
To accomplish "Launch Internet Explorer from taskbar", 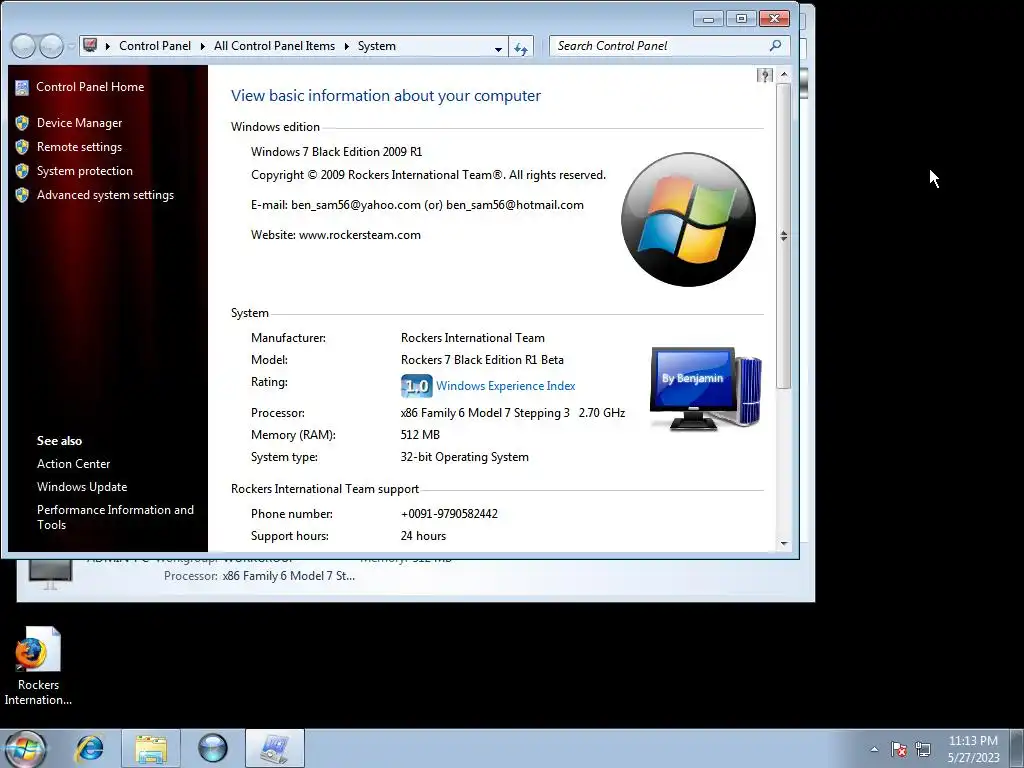I will click(x=89, y=748).
